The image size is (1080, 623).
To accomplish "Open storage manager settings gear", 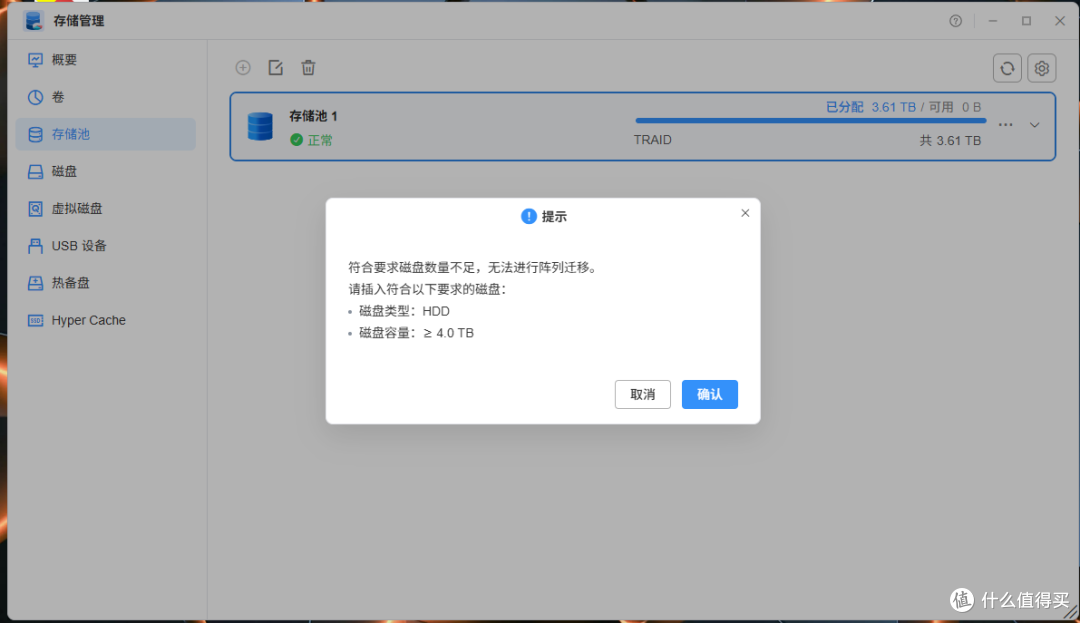I will pos(1041,68).
